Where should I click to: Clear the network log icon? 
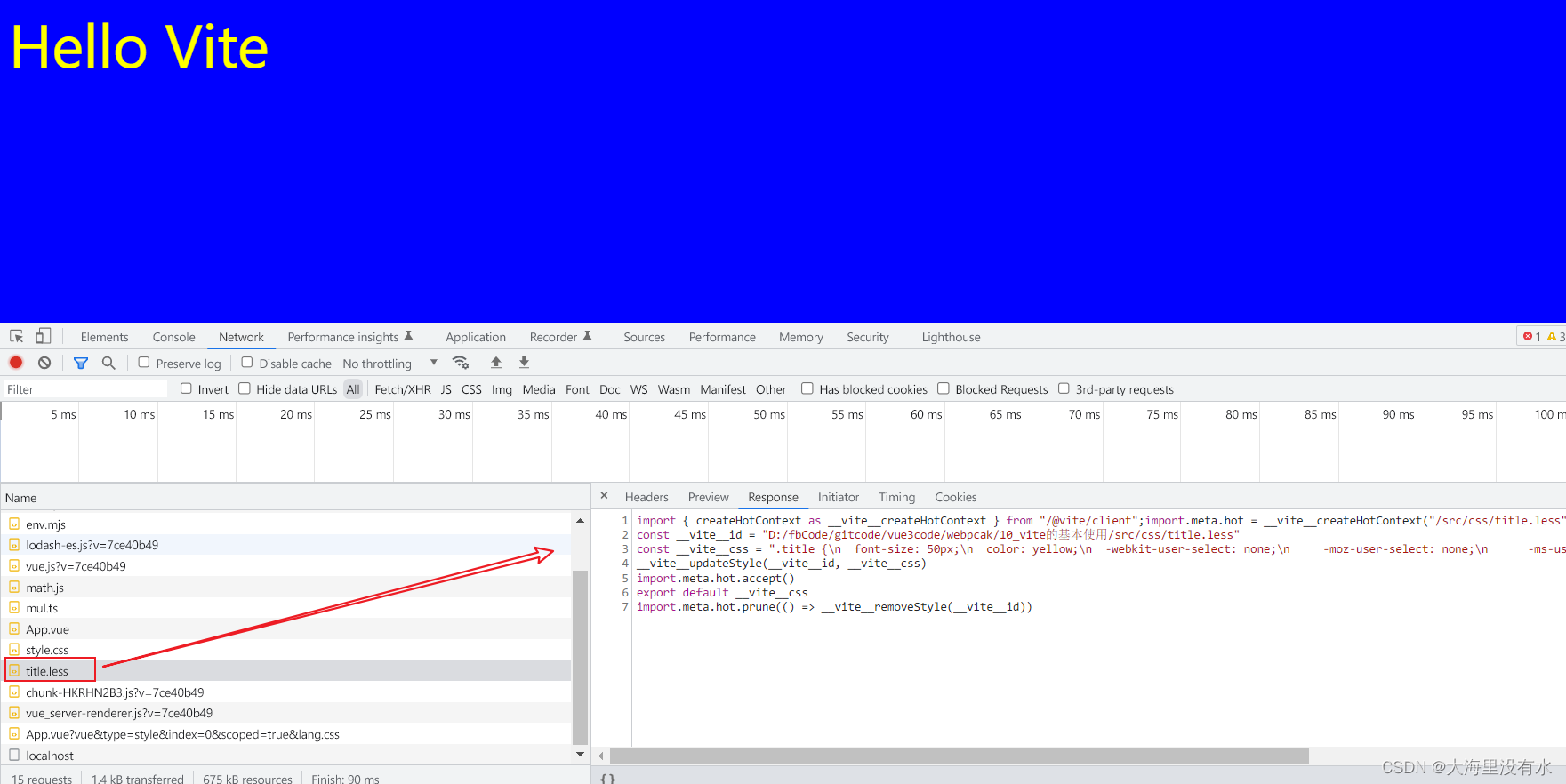tap(44, 363)
